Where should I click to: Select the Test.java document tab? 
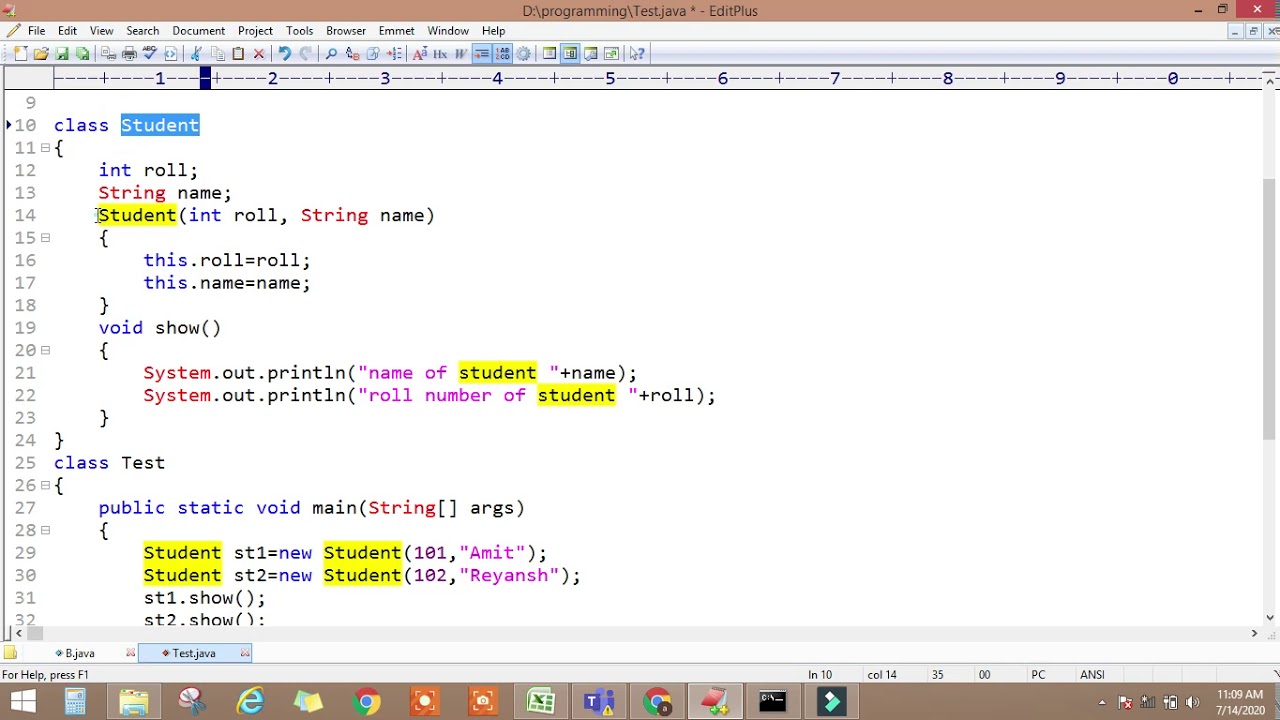pyautogui.click(x=193, y=653)
